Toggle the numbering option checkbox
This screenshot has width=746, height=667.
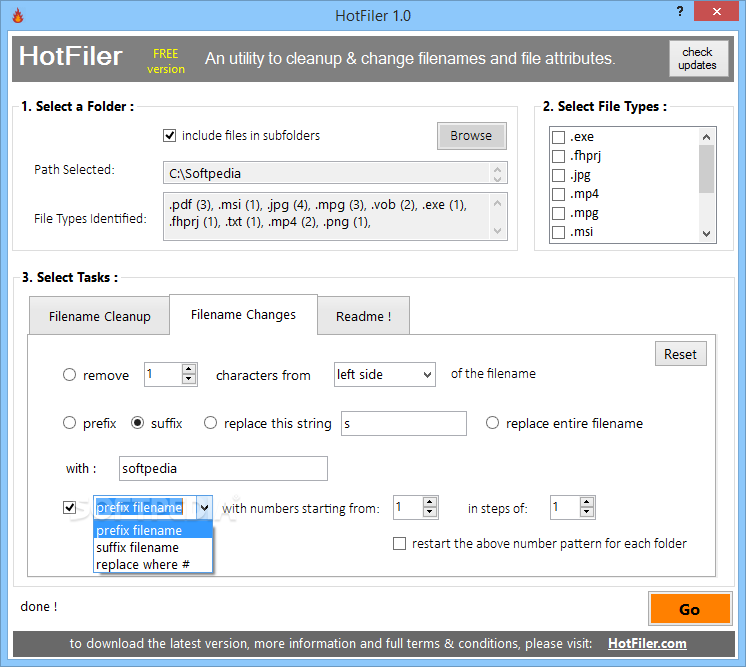(x=69, y=508)
